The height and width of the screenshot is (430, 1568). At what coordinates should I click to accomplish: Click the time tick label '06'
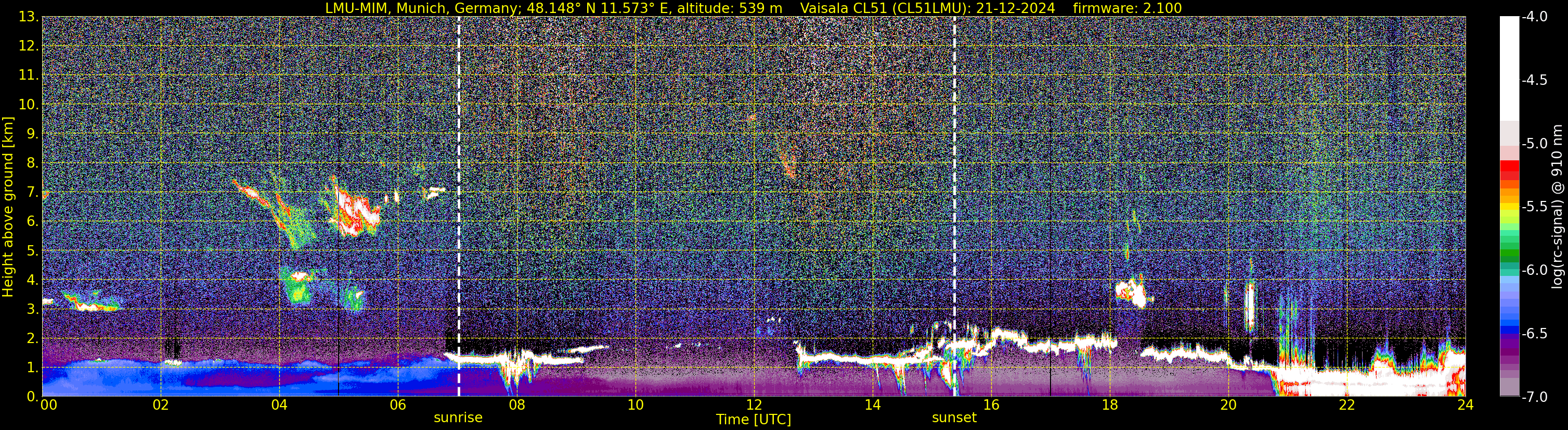(x=398, y=405)
